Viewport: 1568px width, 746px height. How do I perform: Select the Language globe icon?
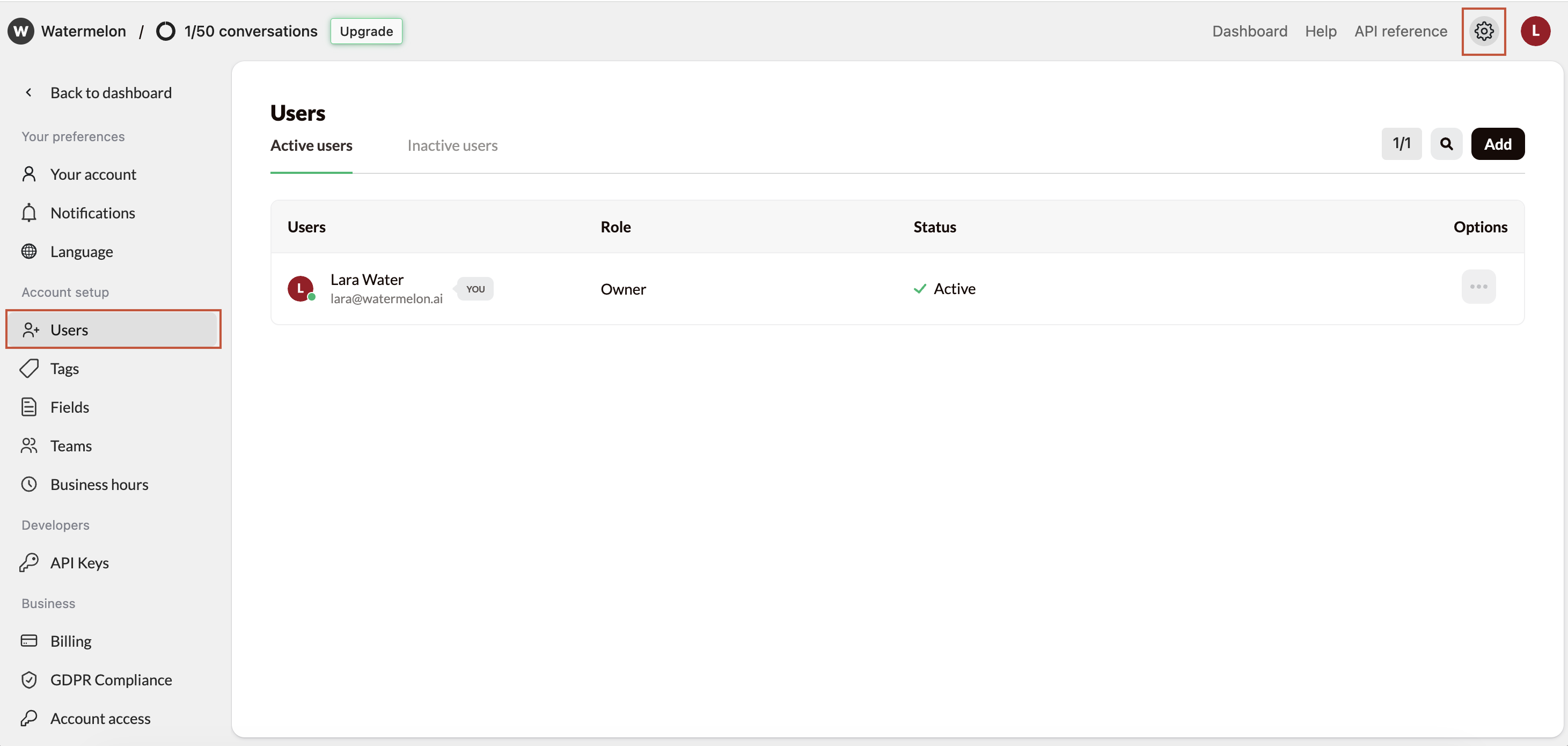click(30, 251)
